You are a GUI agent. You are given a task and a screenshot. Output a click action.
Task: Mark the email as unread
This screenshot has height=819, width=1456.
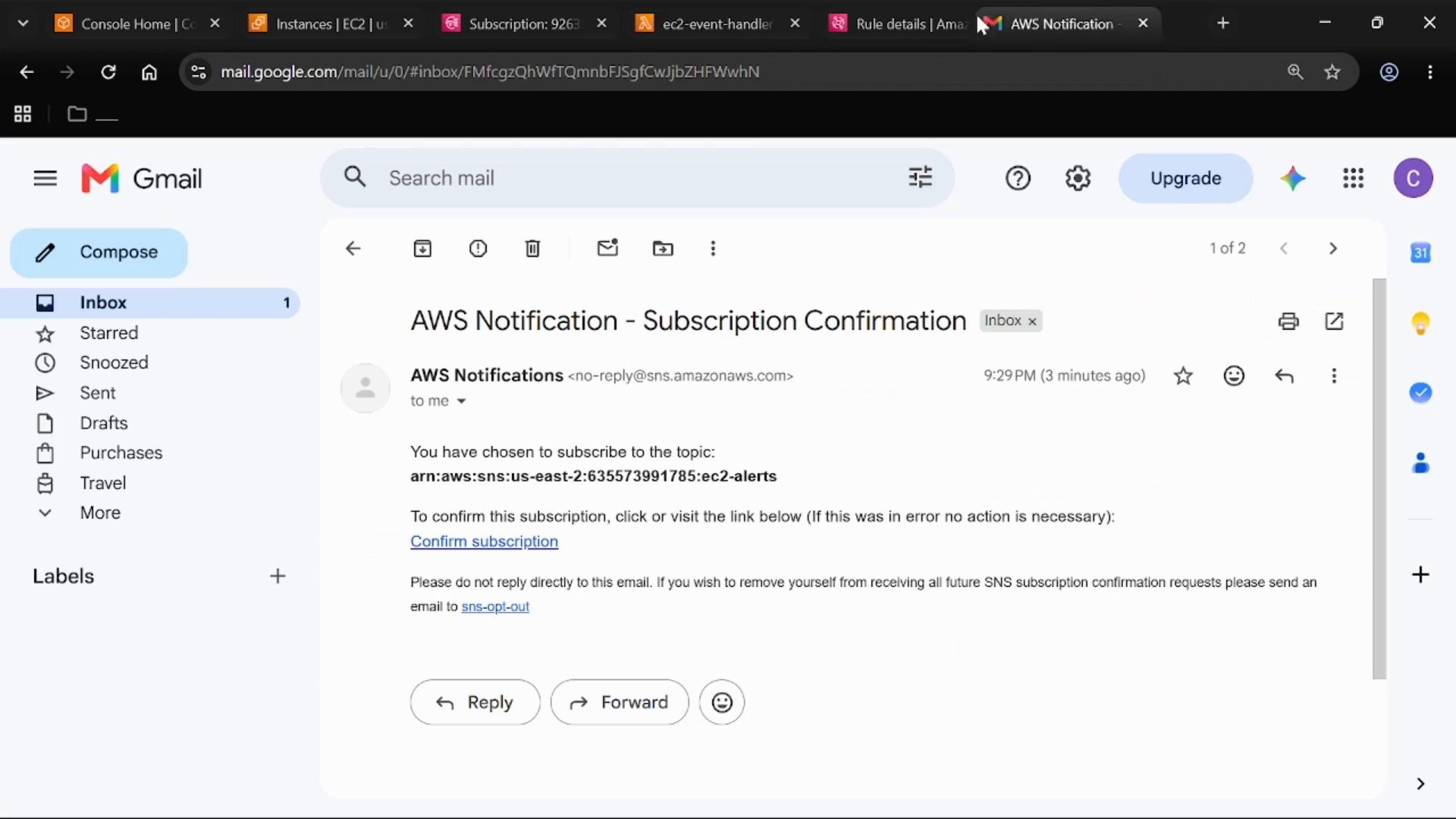tap(607, 248)
